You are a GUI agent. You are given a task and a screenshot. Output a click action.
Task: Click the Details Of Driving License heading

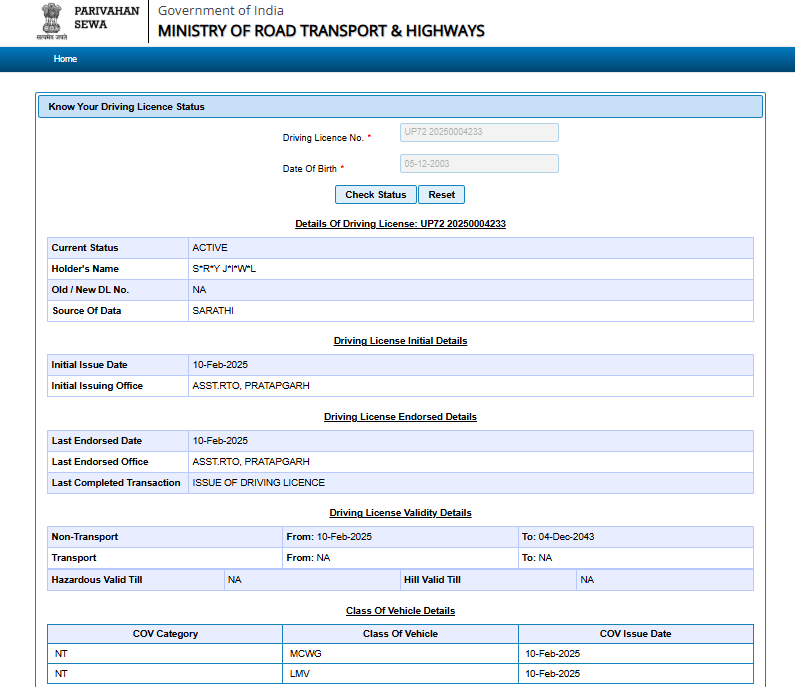coord(400,224)
